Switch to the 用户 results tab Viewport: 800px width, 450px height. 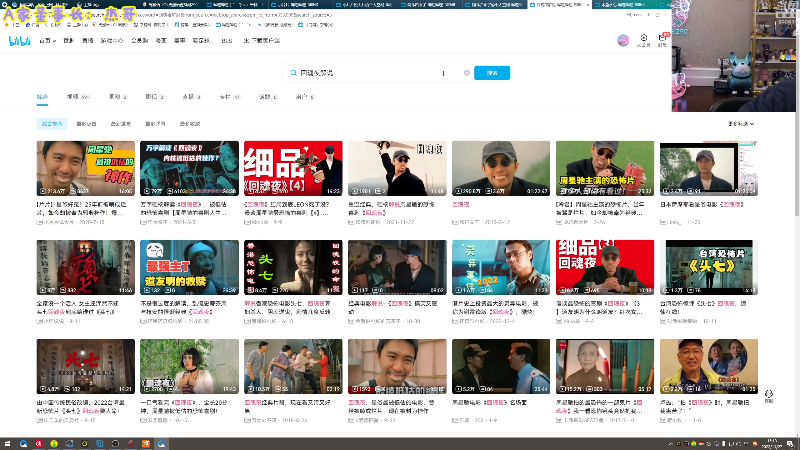pos(305,97)
